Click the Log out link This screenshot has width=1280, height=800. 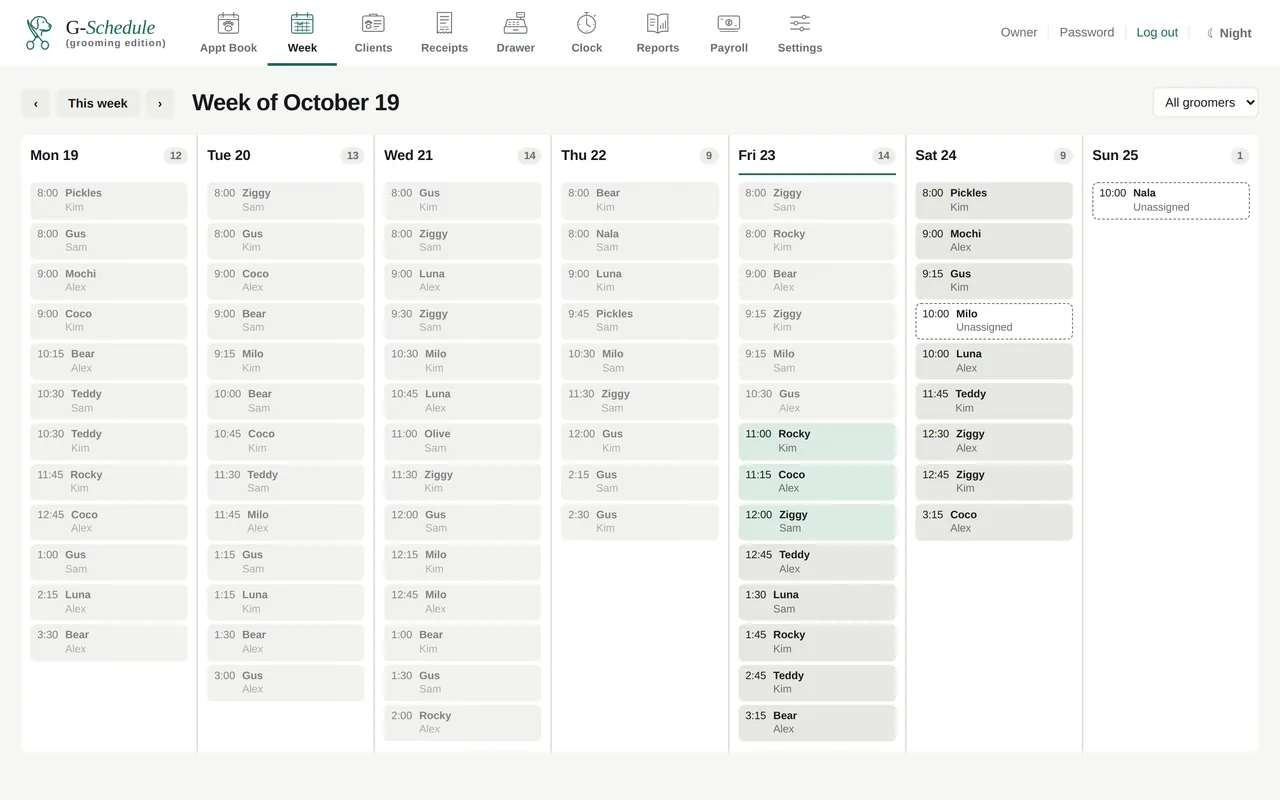(1157, 33)
